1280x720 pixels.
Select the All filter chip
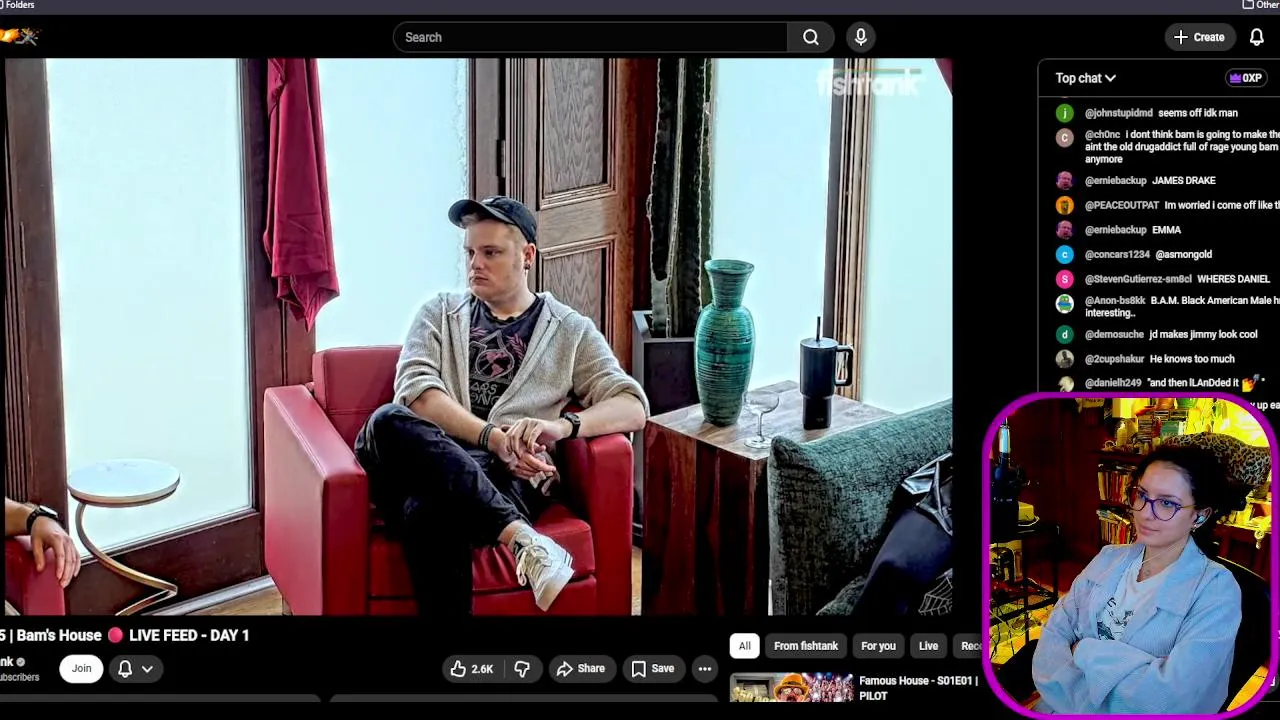coord(744,646)
